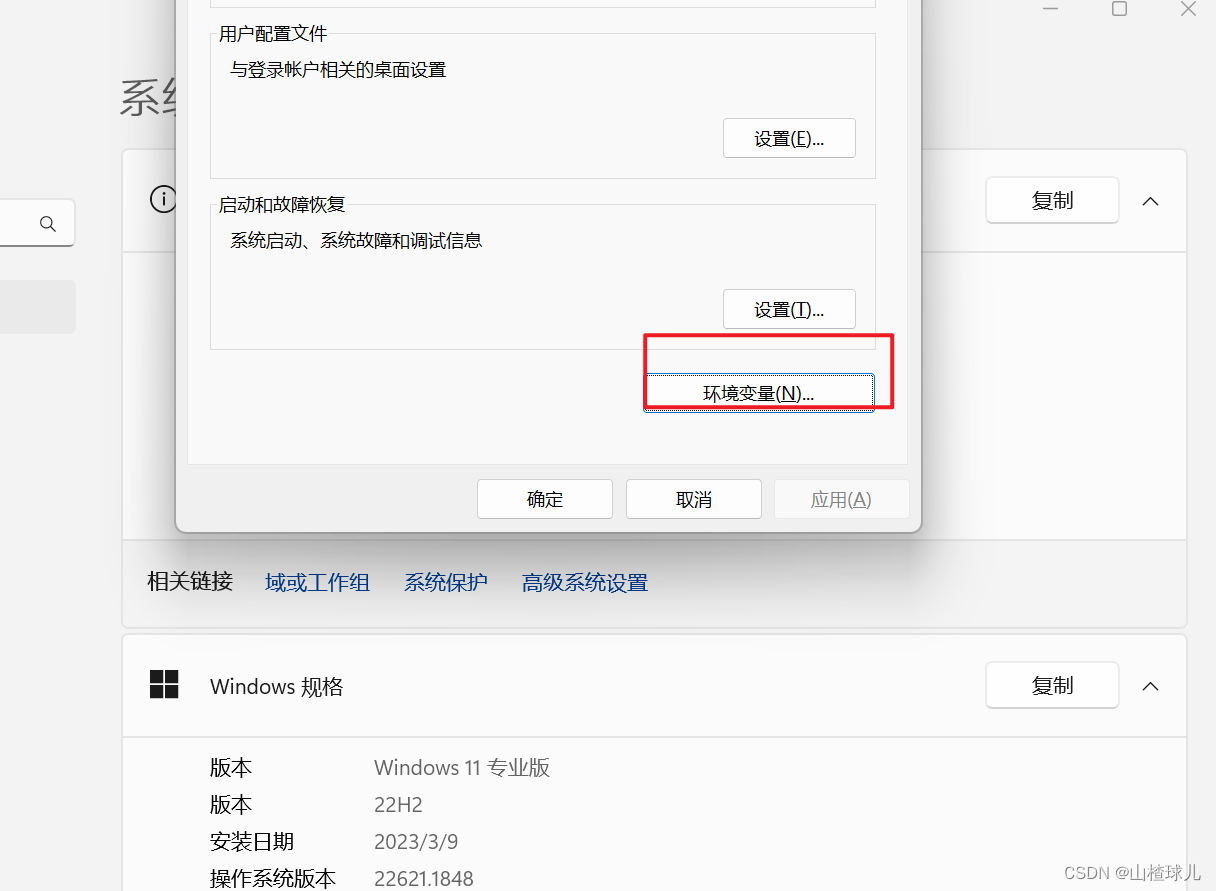Copy device info using top 复制 button
This screenshot has width=1216, height=891.
coord(1051,200)
